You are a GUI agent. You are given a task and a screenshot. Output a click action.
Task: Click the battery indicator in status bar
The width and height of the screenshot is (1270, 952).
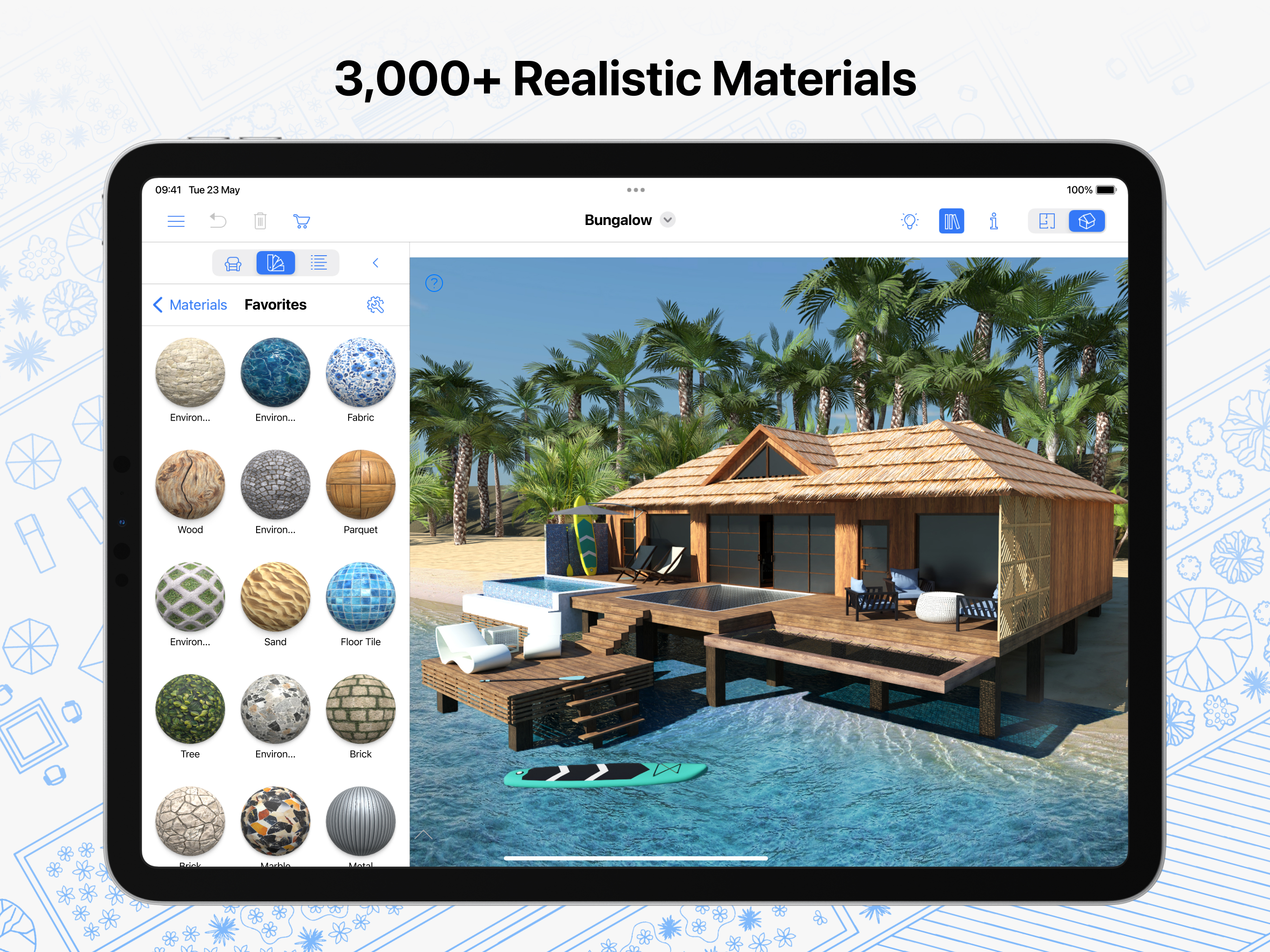coord(1106,190)
